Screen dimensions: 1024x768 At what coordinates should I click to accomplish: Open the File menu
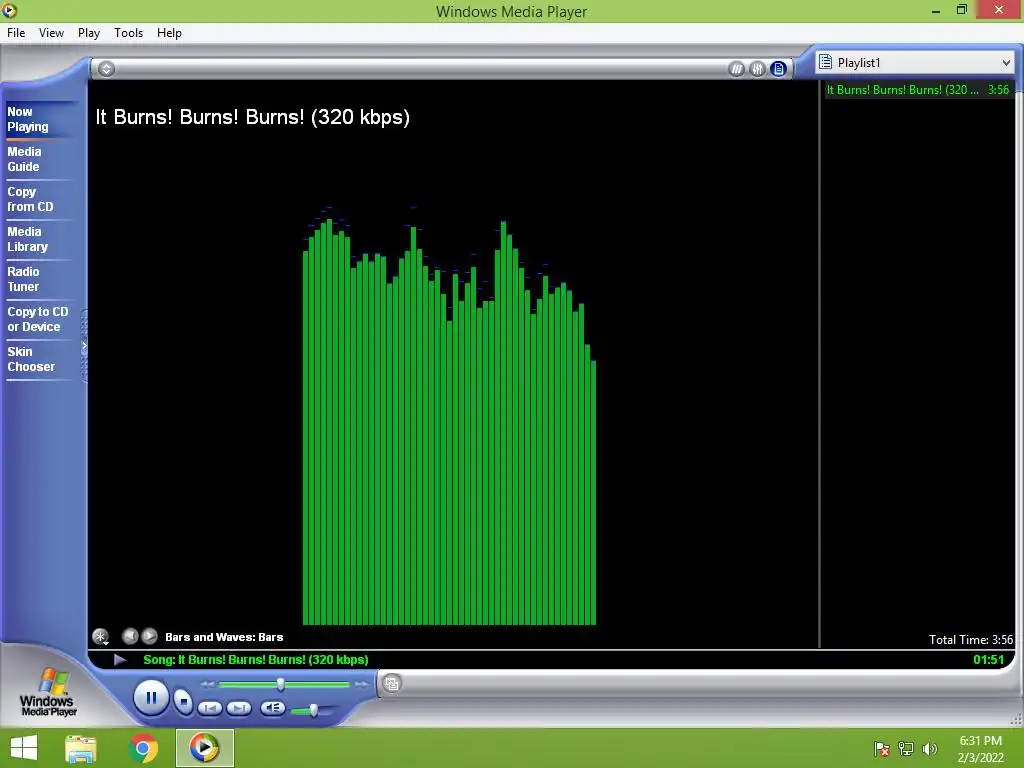point(16,33)
